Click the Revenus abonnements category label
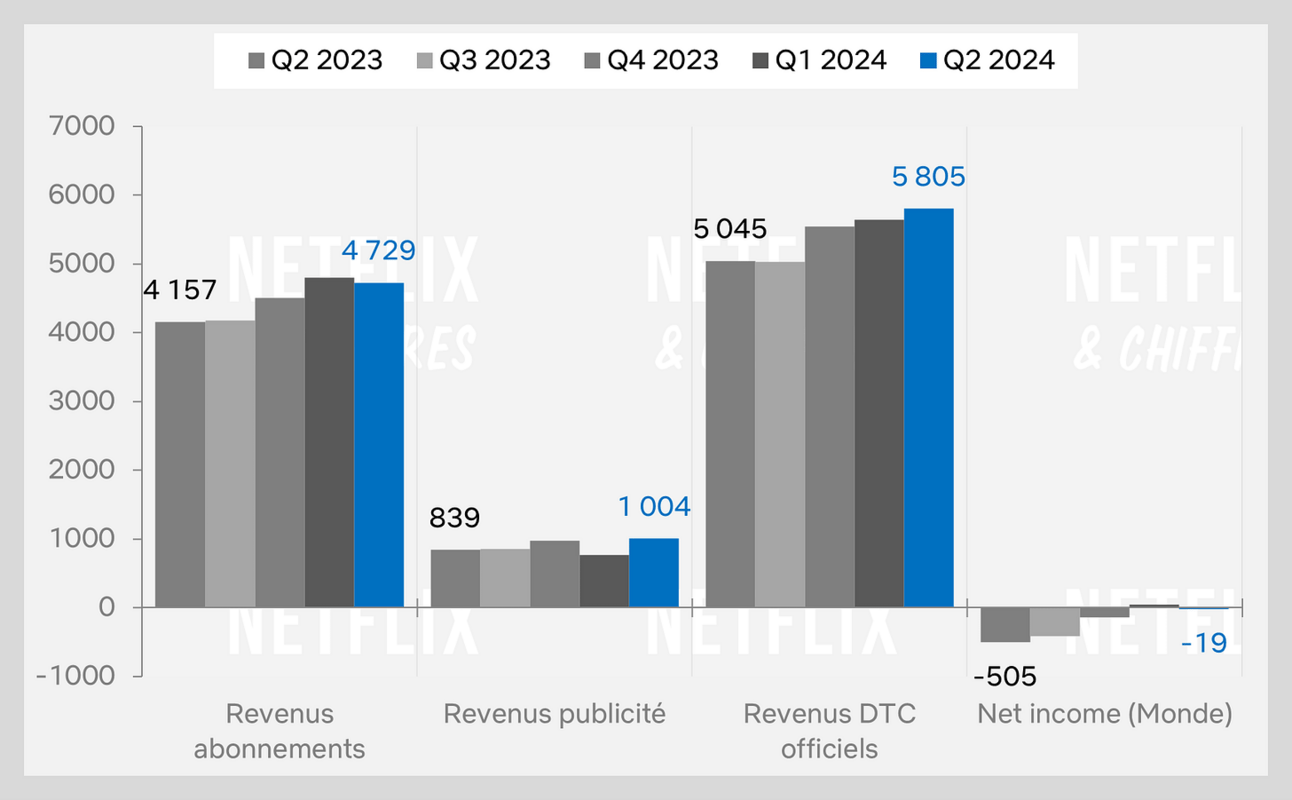 pyautogui.click(x=280, y=731)
